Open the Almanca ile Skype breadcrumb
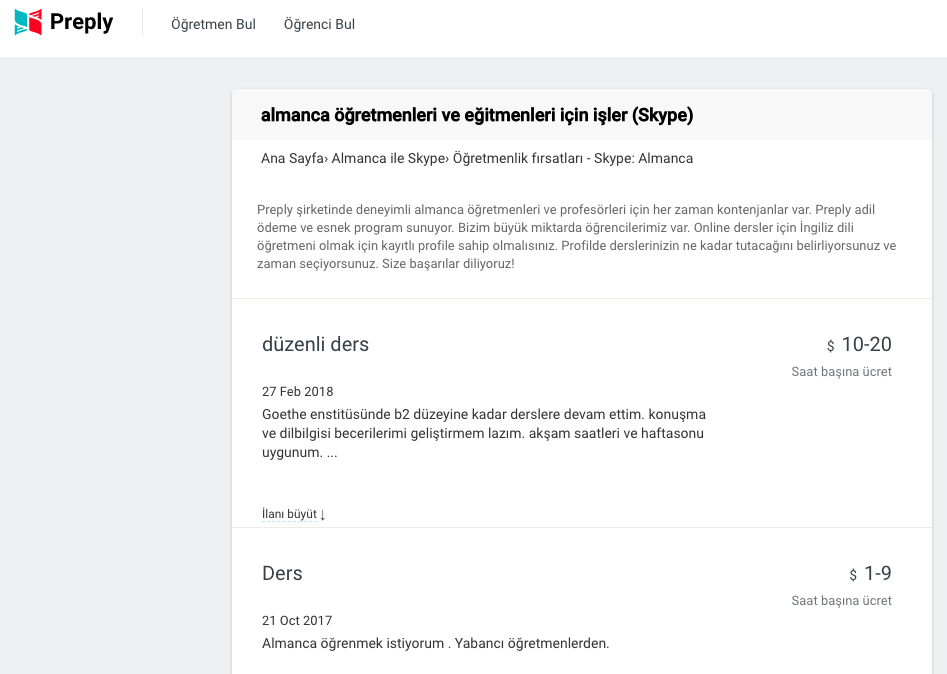This screenshot has height=674, width=947. 387,158
